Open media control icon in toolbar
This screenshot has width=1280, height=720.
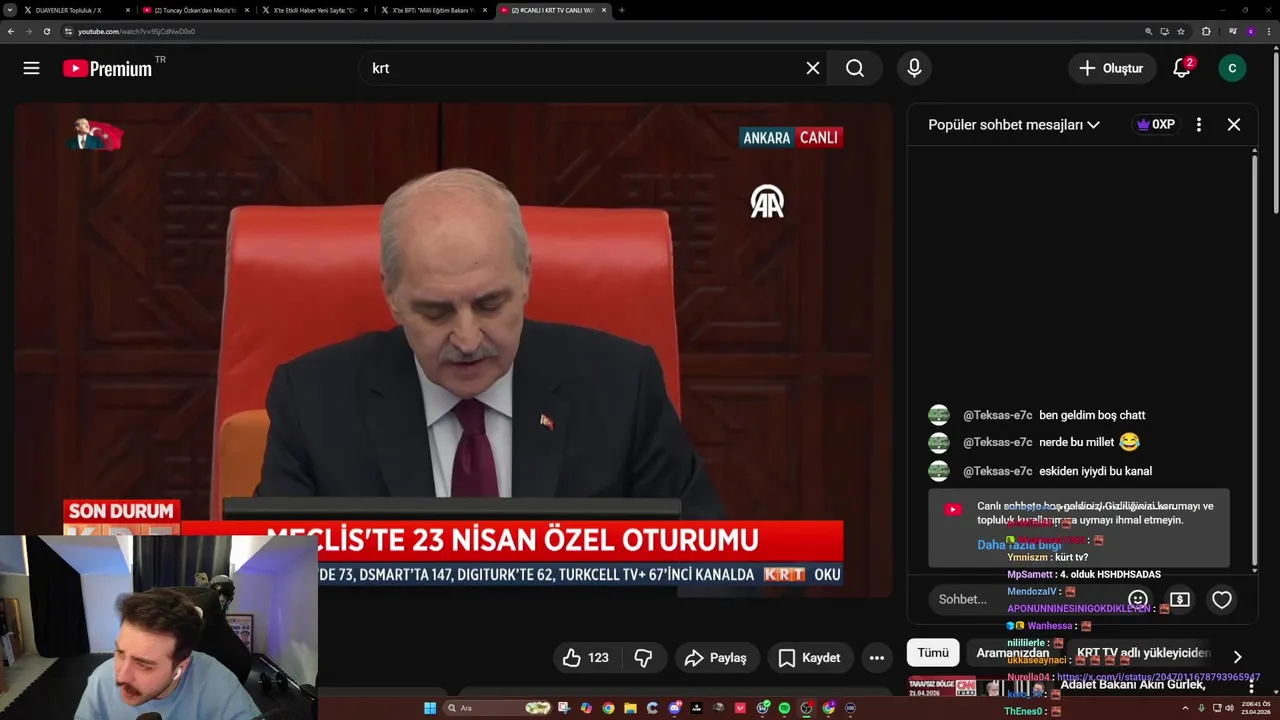[1233, 31]
